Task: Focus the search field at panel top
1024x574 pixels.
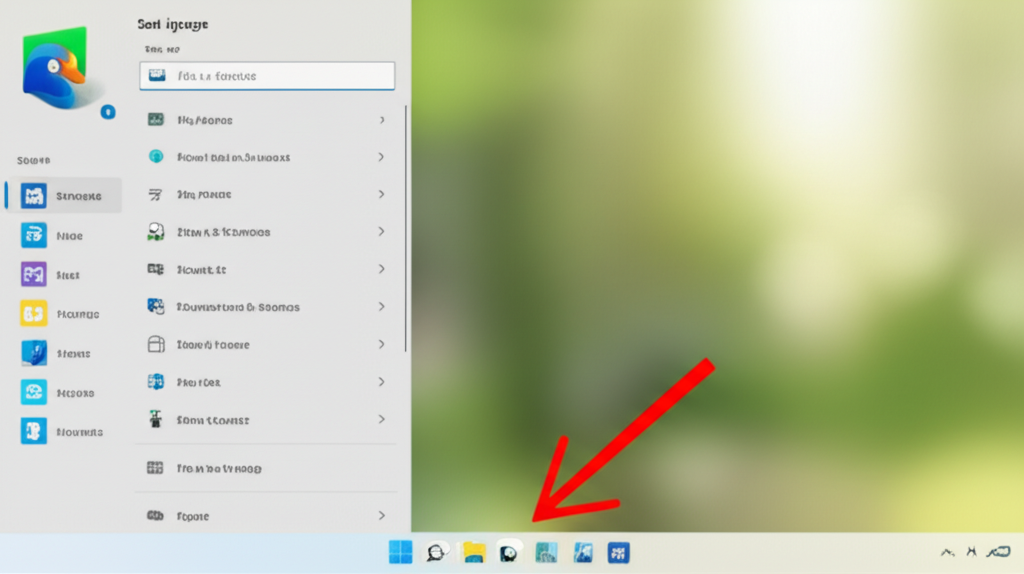Action: tap(267, 76)
